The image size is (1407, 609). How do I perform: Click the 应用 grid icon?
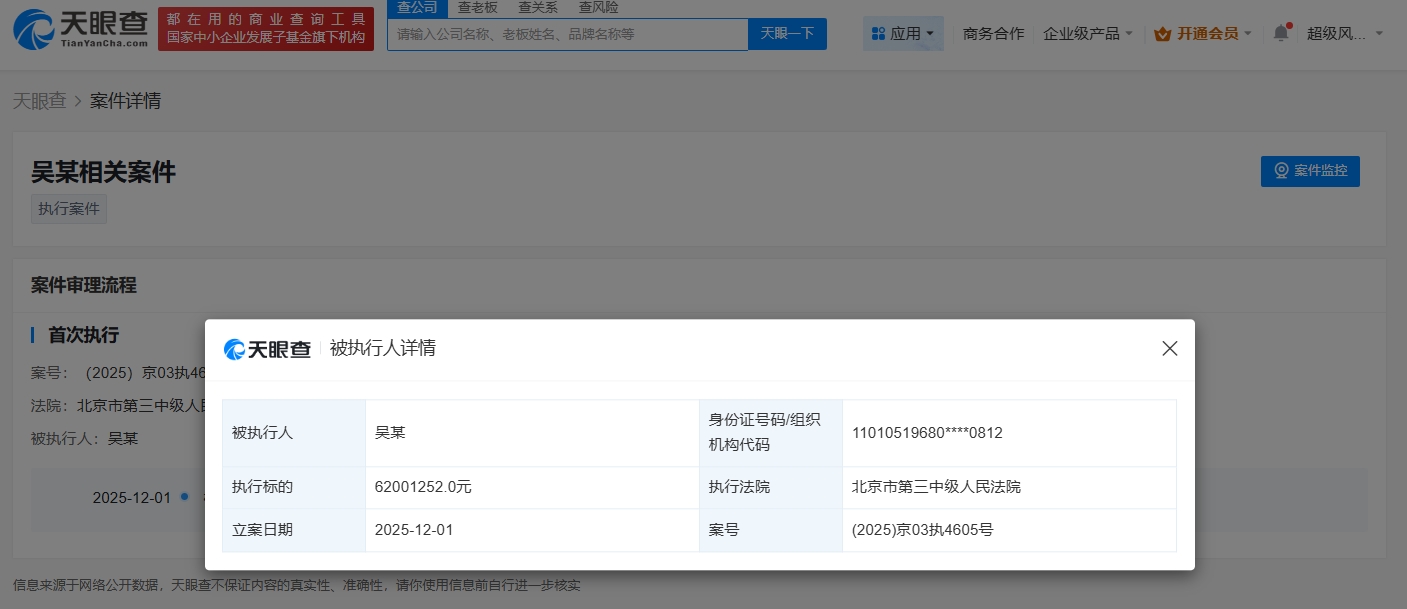[878, 34]
